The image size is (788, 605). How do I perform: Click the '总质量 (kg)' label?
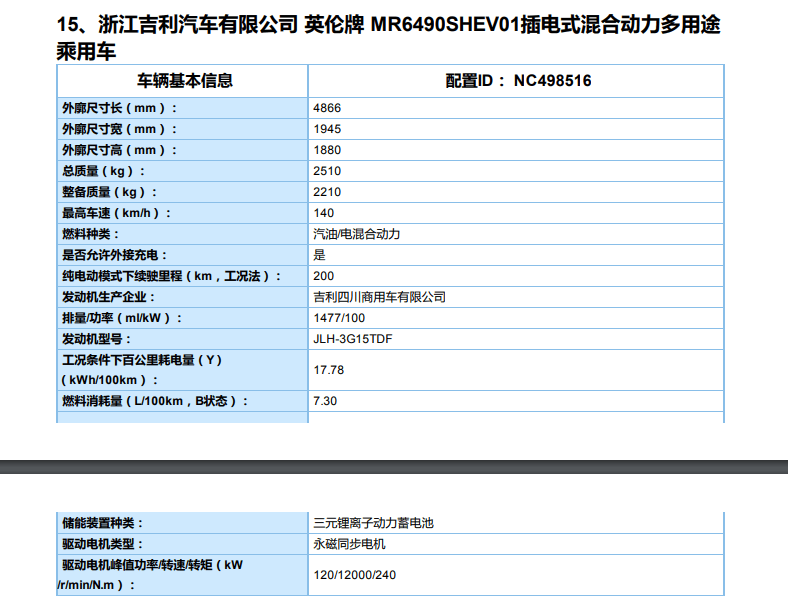pos(103,171)
